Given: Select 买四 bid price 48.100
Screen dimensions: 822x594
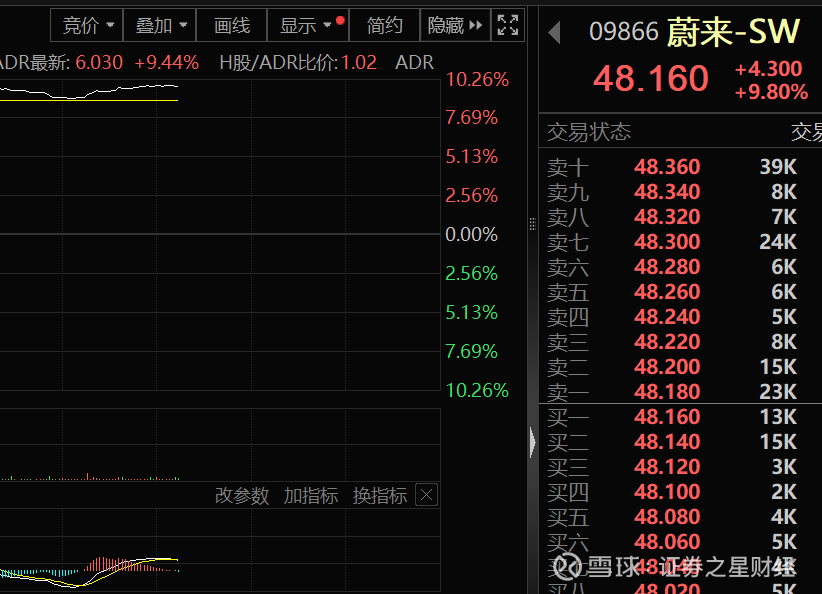Looking at the screenshot, I should 667,492.
